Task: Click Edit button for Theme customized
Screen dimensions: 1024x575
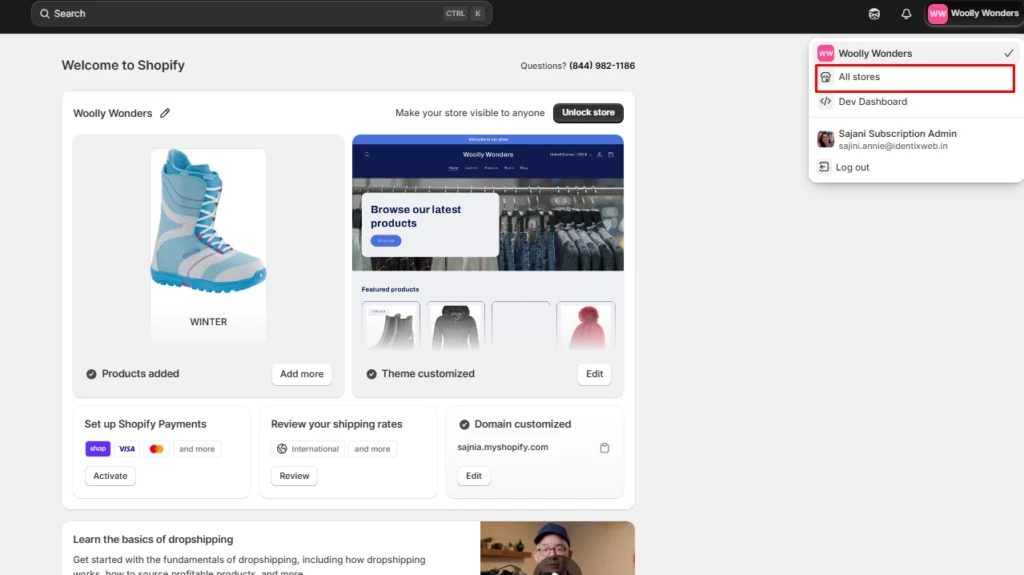Action: [594, 374]
